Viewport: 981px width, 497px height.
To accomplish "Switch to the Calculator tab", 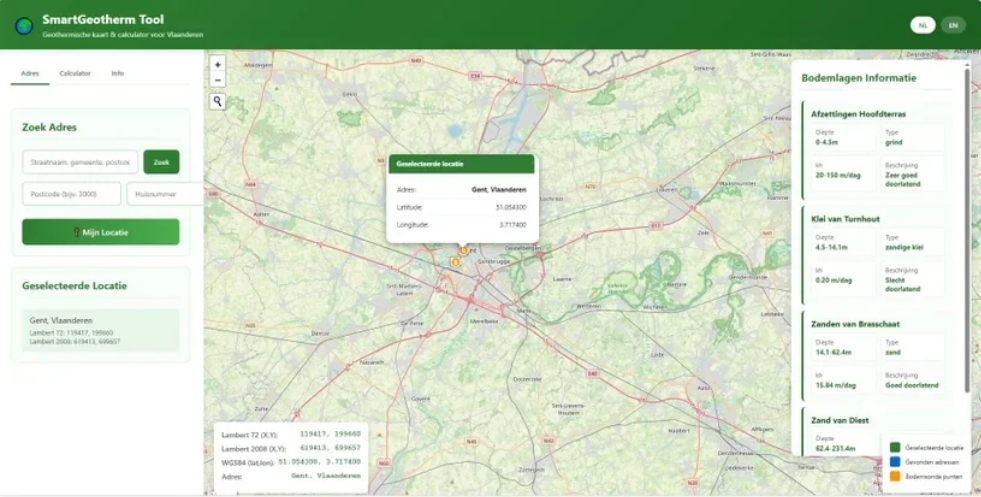I will click(75, 73).
